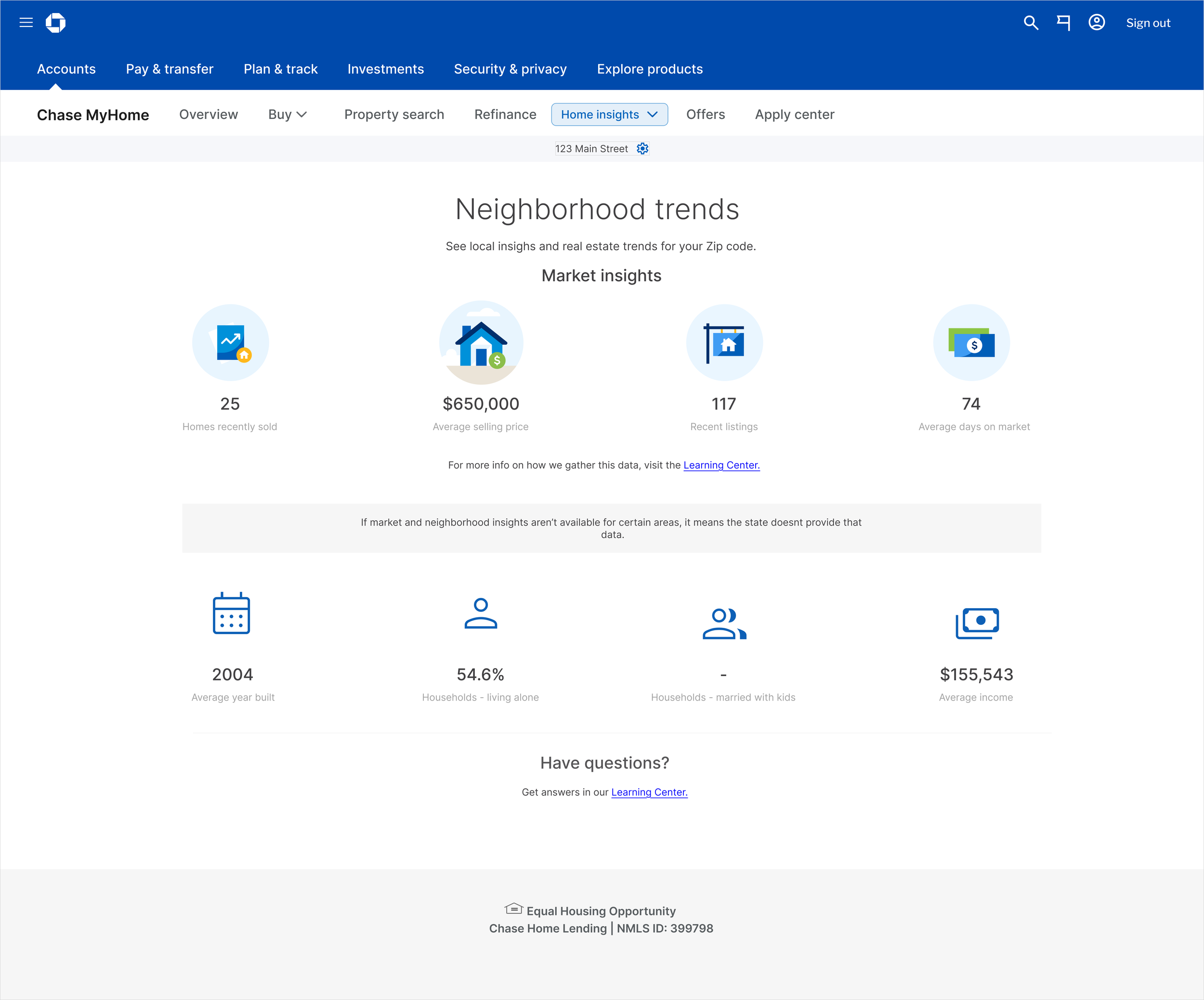
Task: Click the 54.6% households living alone value
Action: [481, 675]
